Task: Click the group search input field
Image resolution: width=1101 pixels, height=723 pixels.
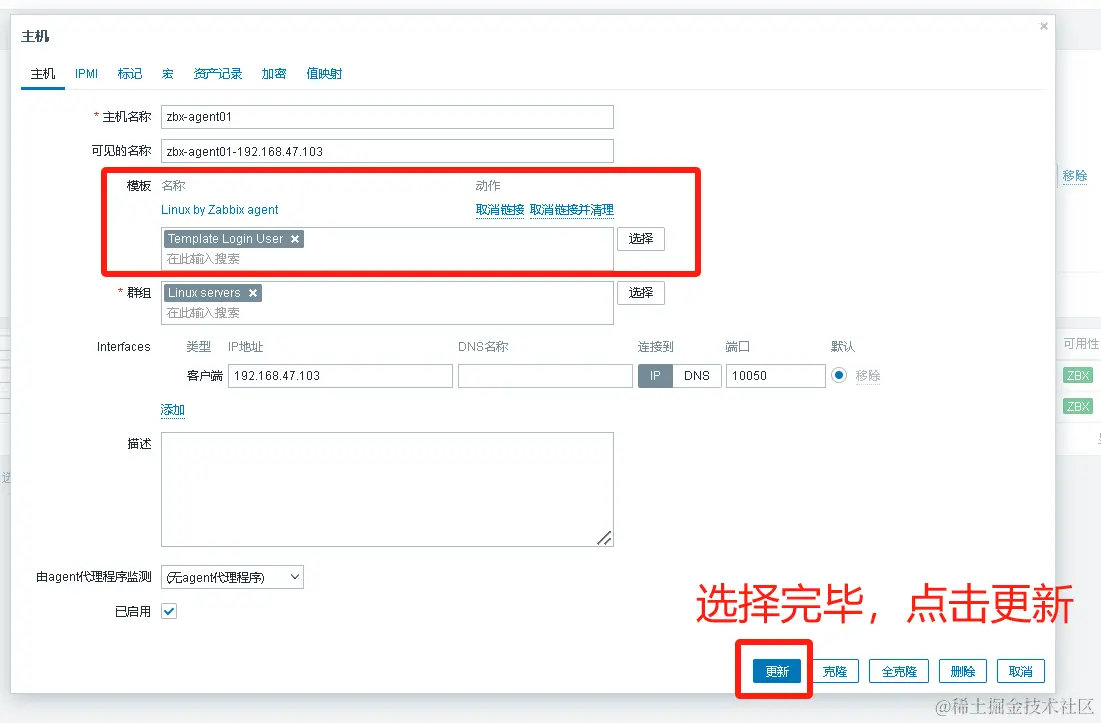Action: [x=387, y=313]
